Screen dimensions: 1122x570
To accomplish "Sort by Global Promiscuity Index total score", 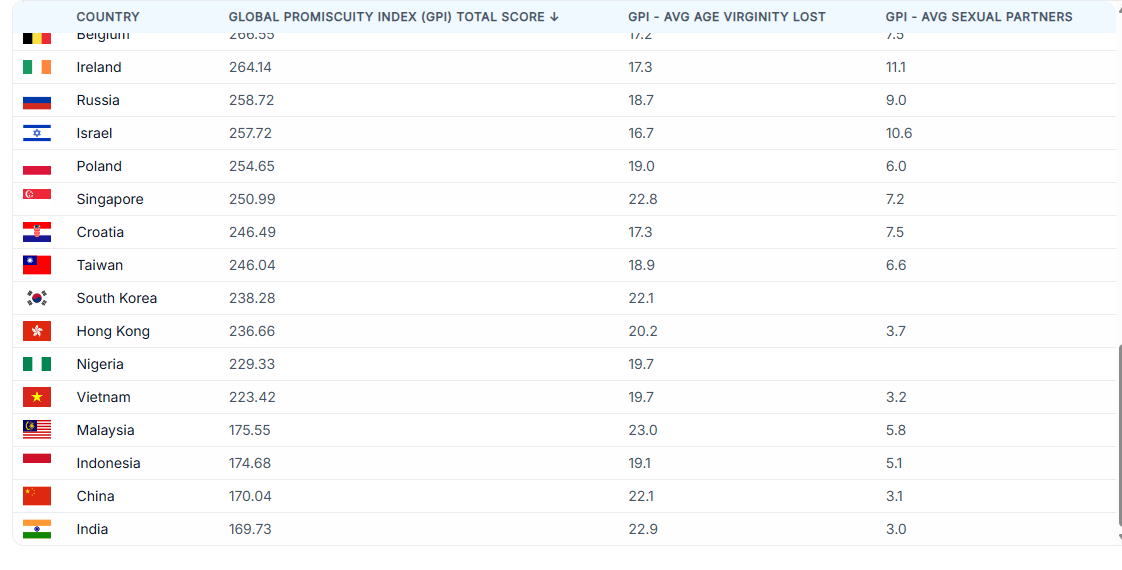I will tap(386, 17).
